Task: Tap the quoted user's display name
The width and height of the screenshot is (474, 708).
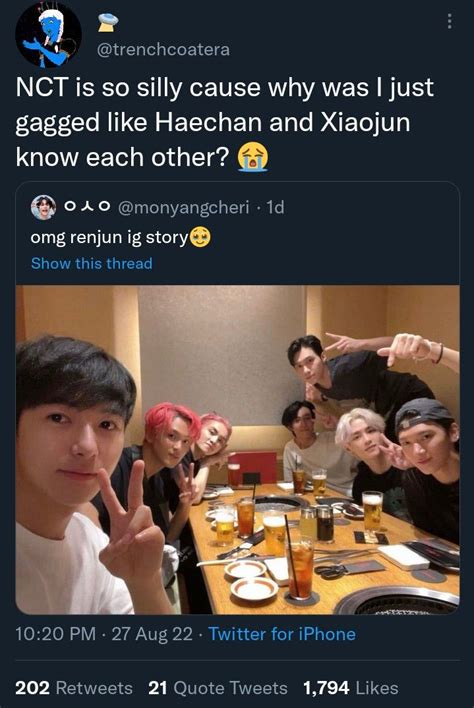Action: click(x=87, y=207)
